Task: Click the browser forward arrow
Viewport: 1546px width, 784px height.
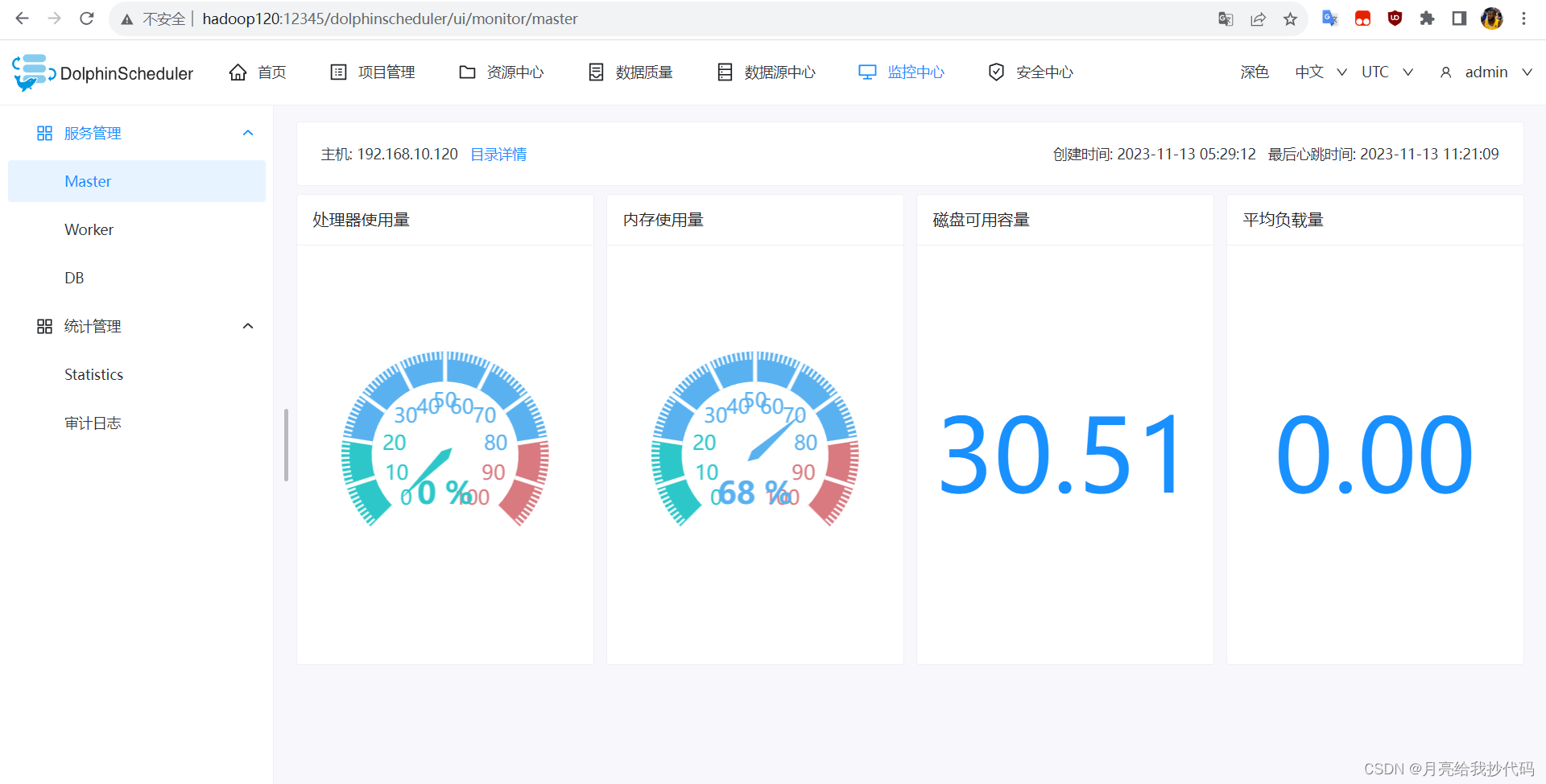Action: click(x=54, y=19)
